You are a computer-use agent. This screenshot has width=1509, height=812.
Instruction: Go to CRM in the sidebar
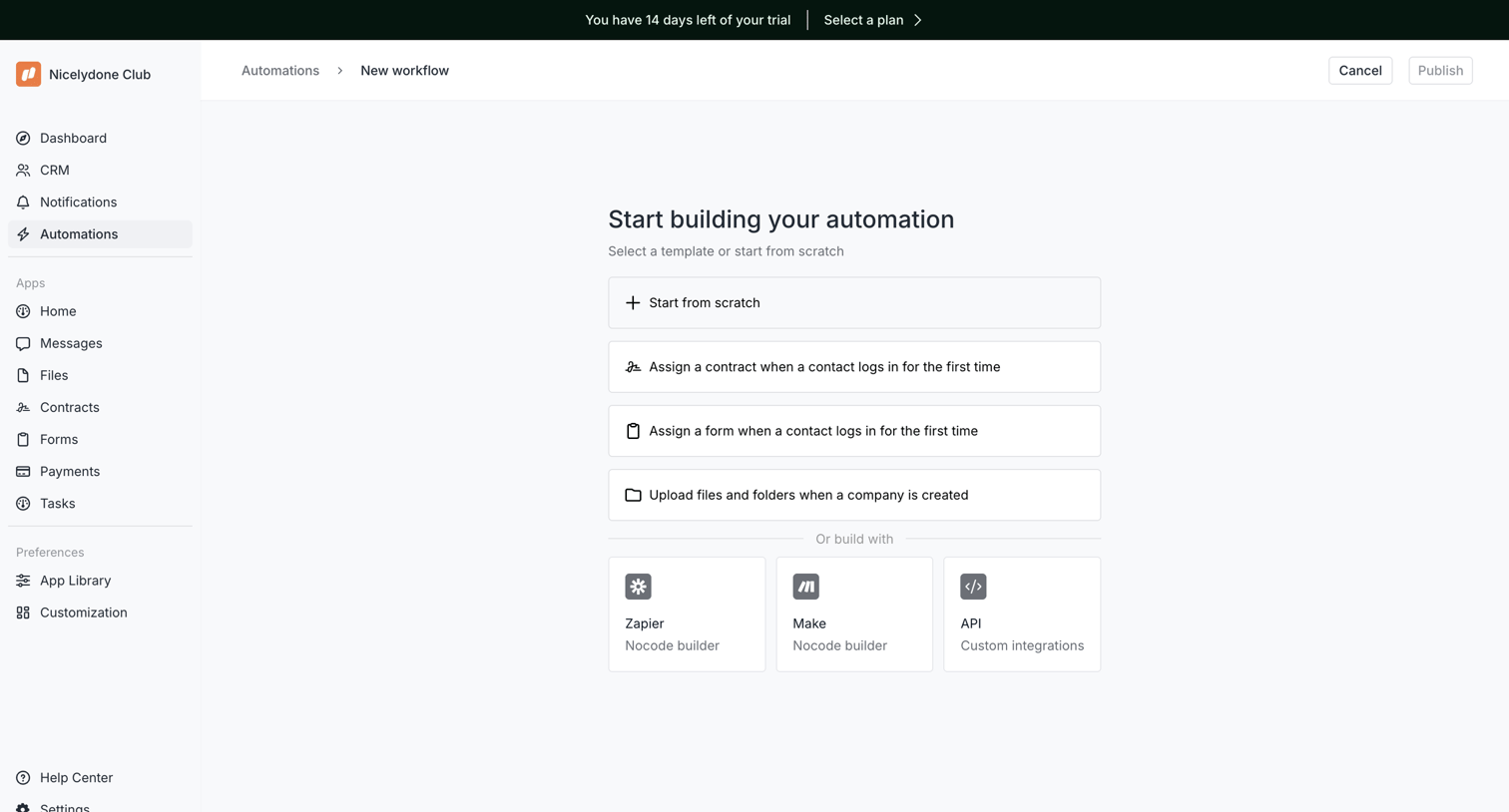click(x=100, y=170)
